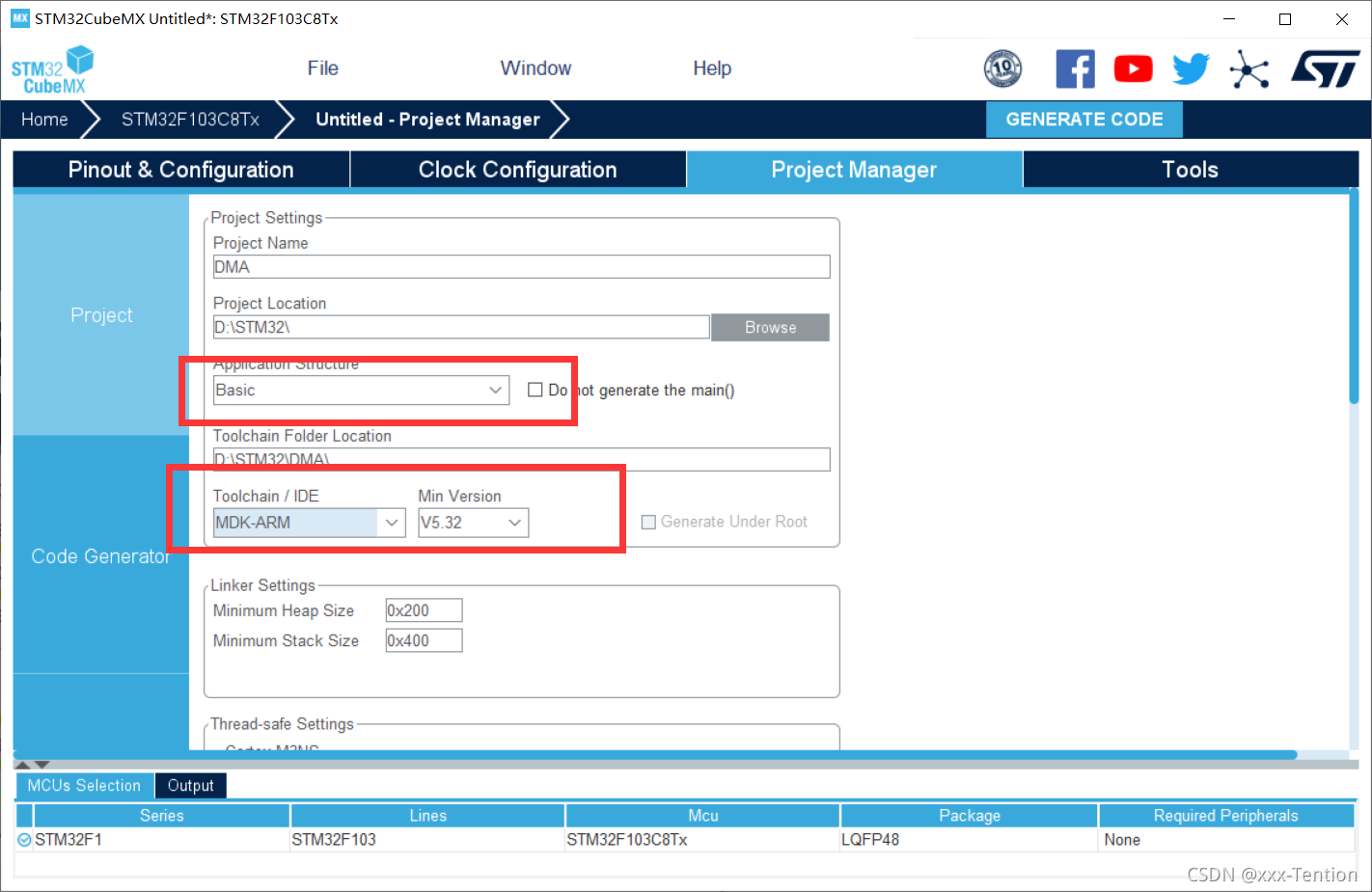Screen dimensions: 1372x892
Task: Click the ST logo icon
Action: 1326,69
